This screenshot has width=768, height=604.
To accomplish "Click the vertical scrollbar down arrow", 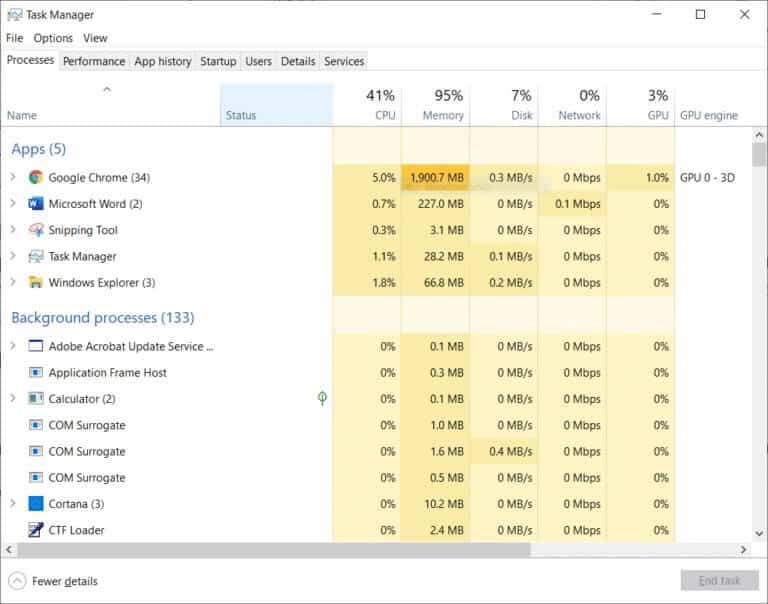I will 759,533.
